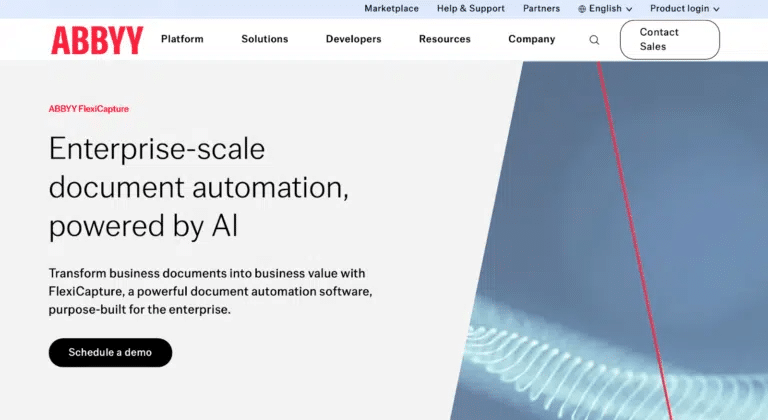The width and height of the screenshot is (768, 420).
Task: Open the Solutions menu
Action: click(x=264, y=39)
